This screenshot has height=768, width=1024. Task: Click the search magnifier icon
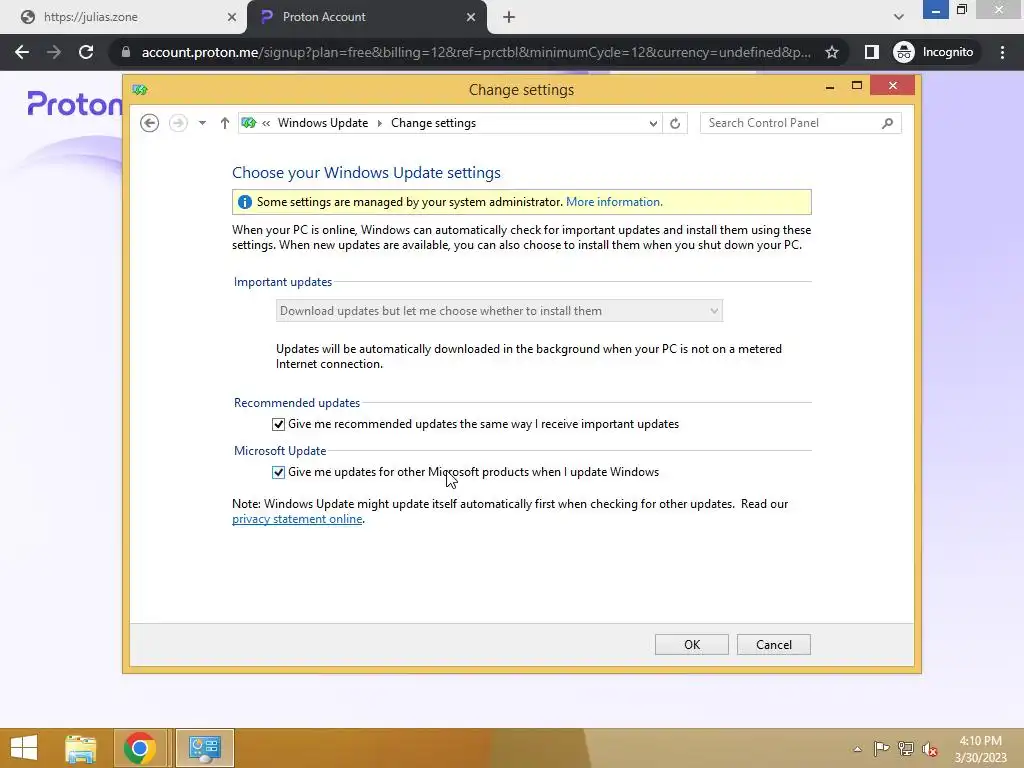(x=887, y=123)
